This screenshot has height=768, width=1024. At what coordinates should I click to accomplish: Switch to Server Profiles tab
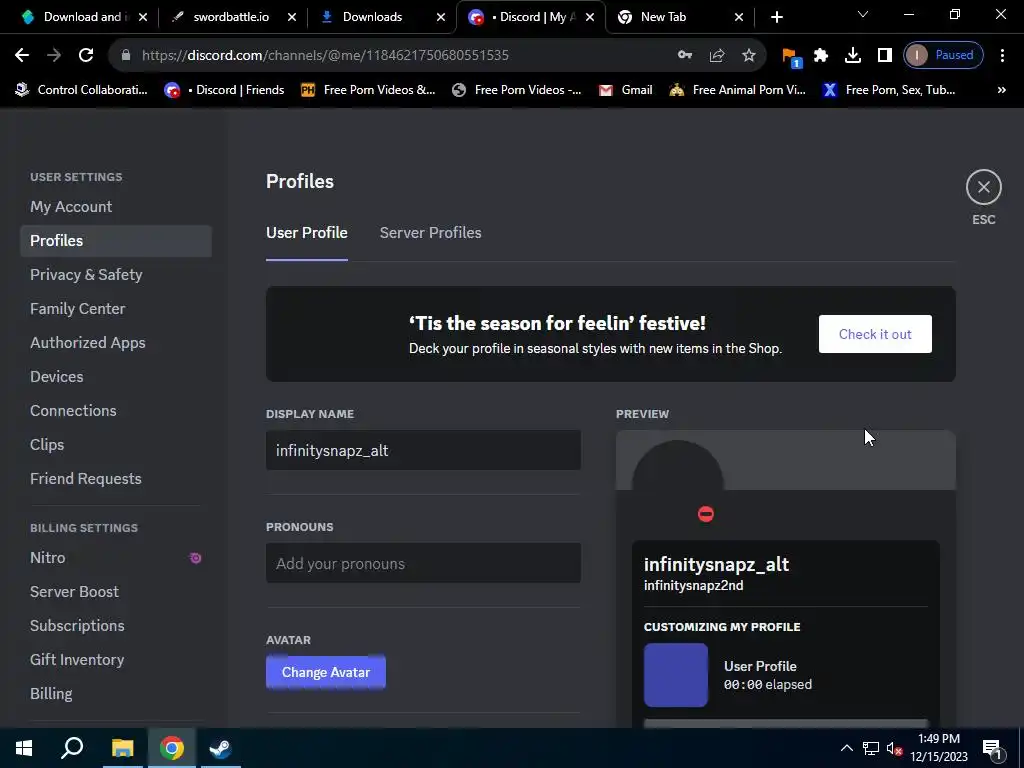click(430, 233)
